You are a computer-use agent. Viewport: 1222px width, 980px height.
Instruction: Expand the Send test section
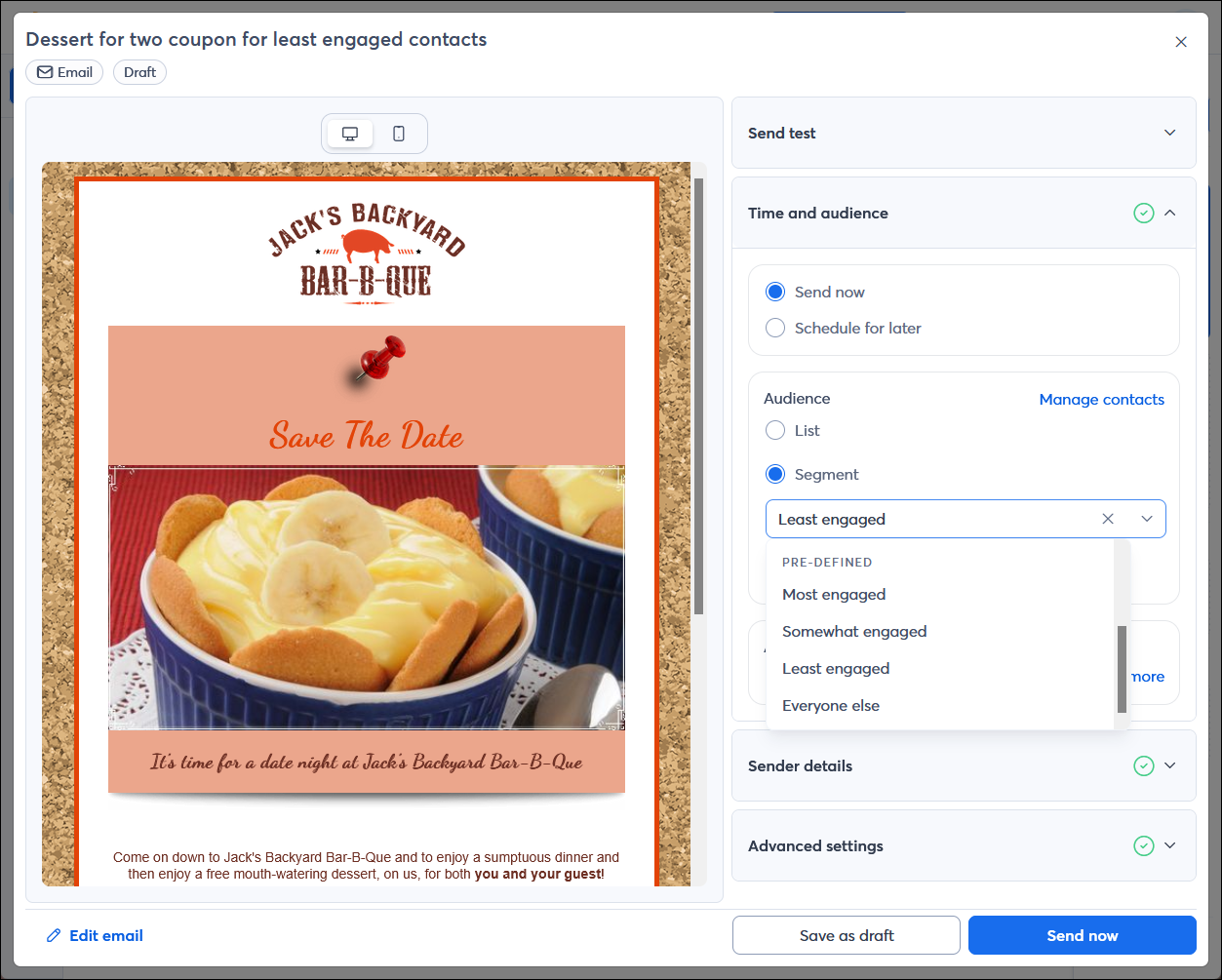click(x=1170, y=133)
